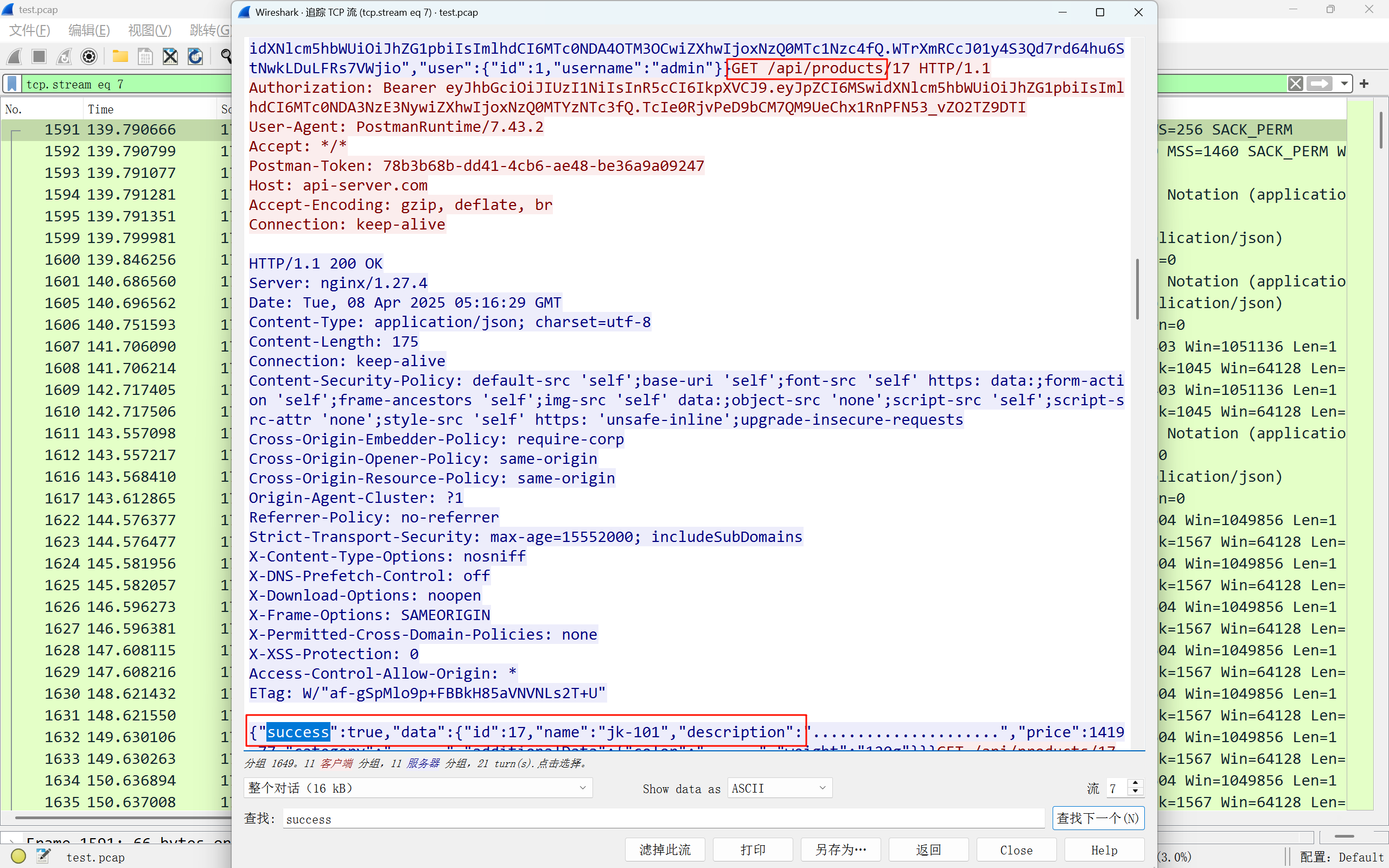Click the Host: api-server.com line
This screenshot has height=868, width=1389.
pyautogui.click(x=338, y=186)
